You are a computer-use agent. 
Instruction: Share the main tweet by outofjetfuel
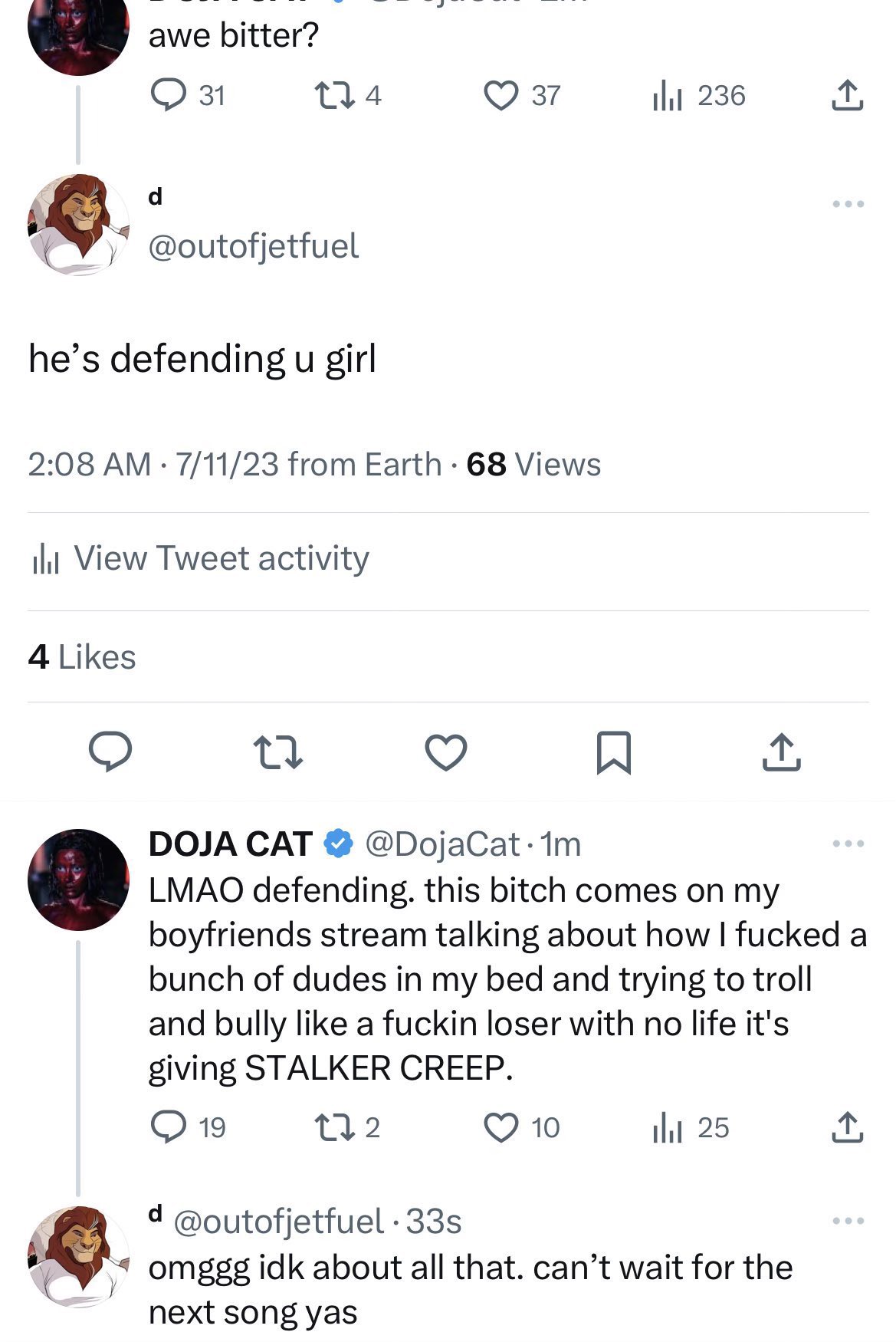coord(781,752)
